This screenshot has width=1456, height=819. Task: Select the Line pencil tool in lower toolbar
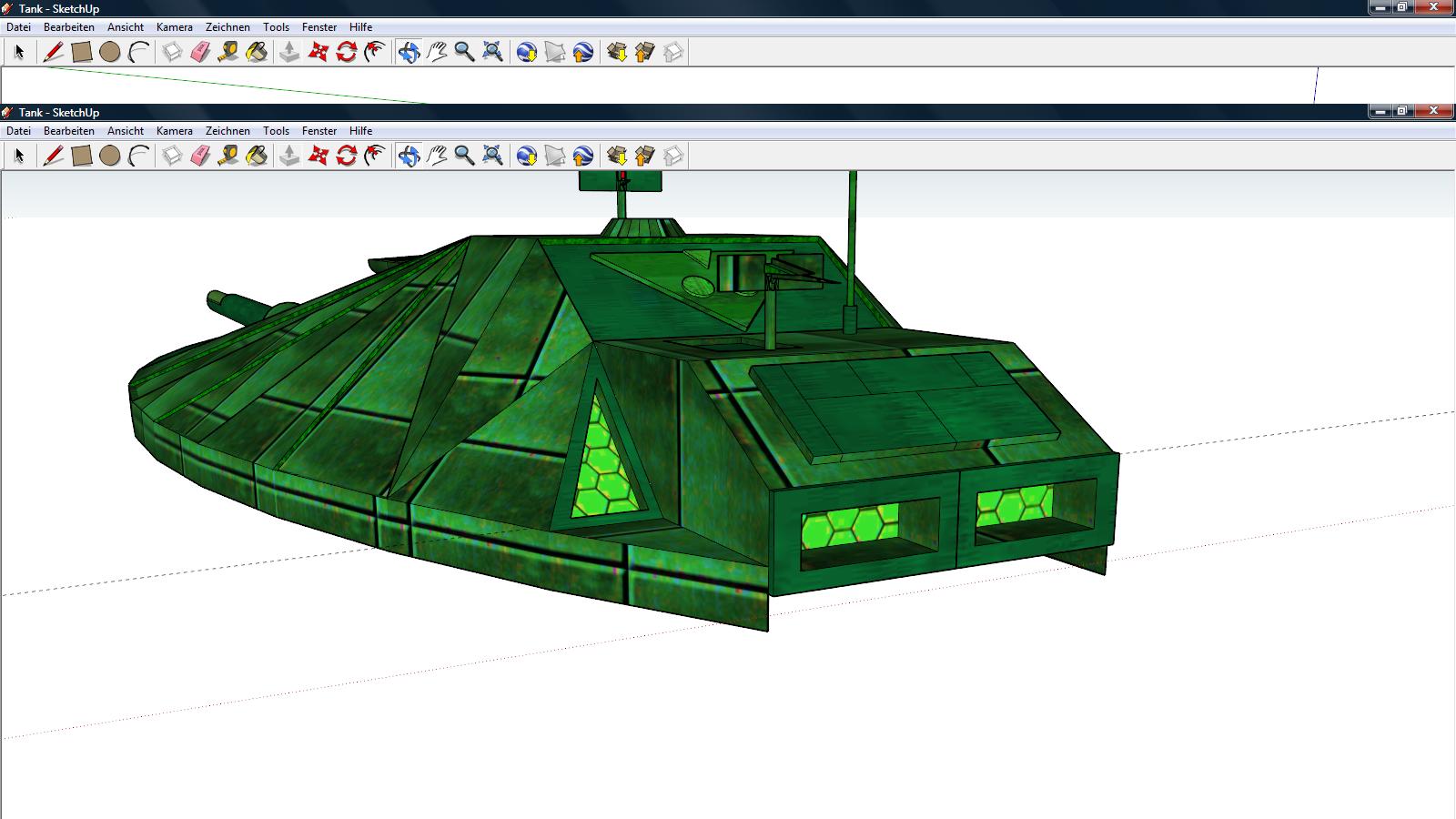(x=54, y=156)
